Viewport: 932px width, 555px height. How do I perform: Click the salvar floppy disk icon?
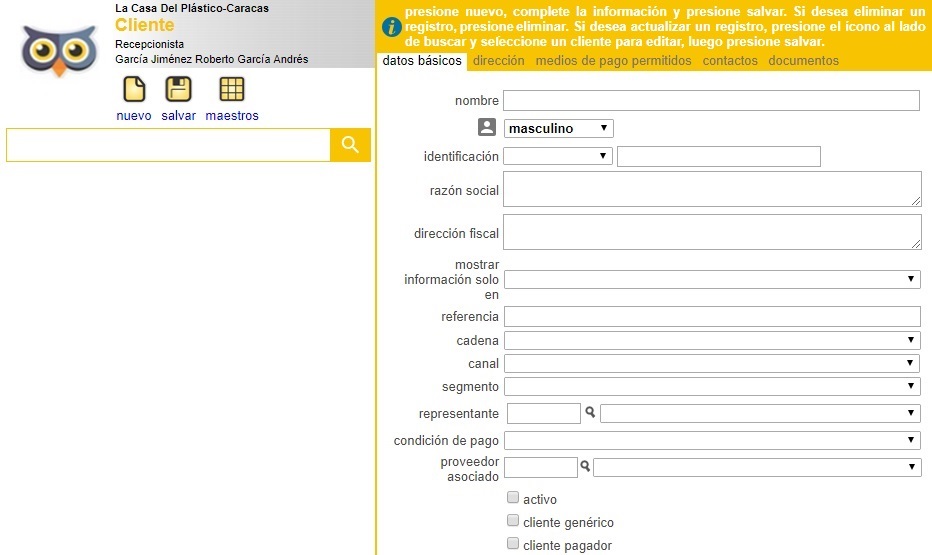[x=178, y=89]
